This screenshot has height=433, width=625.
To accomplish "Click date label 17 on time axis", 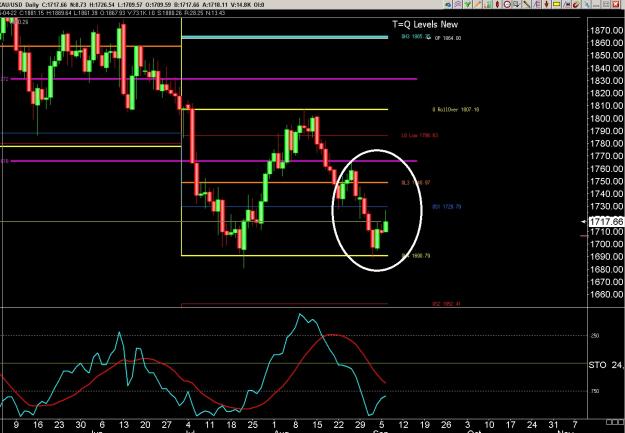I will (511, 425).
